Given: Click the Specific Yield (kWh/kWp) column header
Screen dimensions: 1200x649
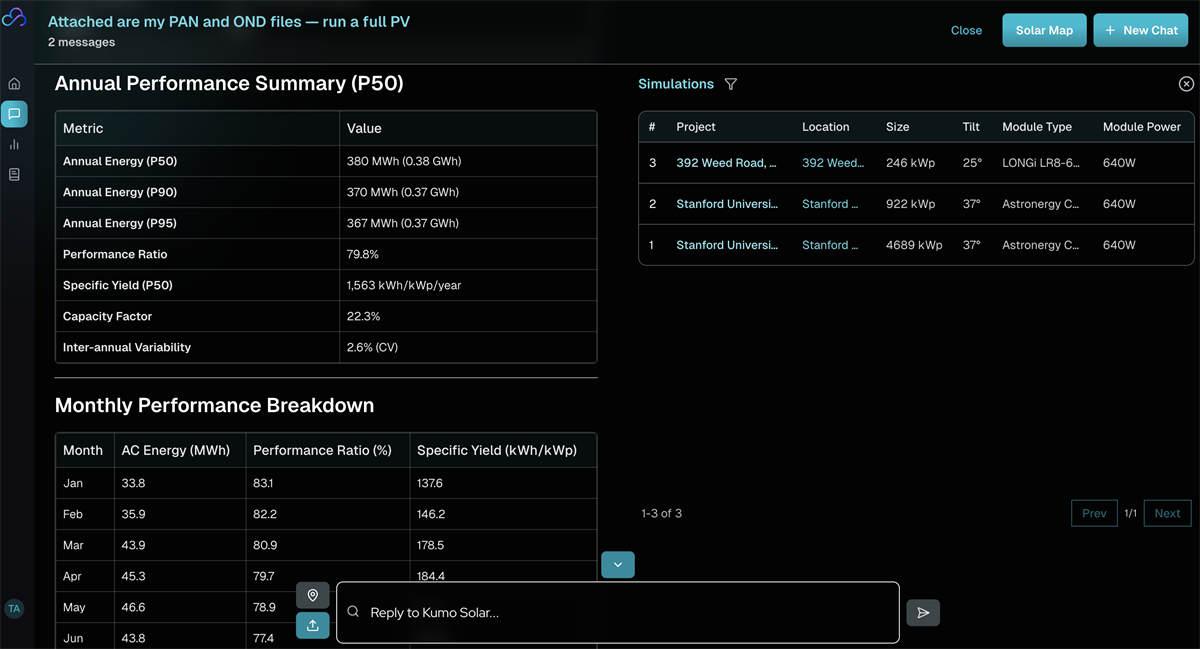Looking at the screenshot, I should click(497, 450).
